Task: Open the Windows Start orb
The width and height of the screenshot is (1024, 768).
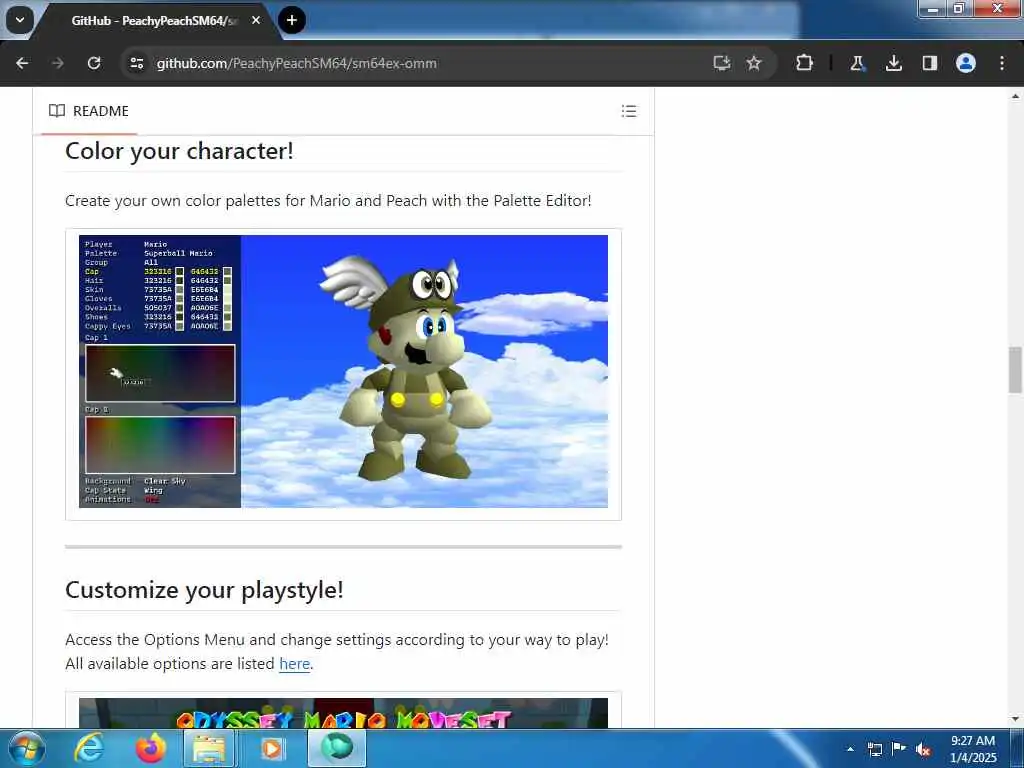Action: click(x=26, y=748)
